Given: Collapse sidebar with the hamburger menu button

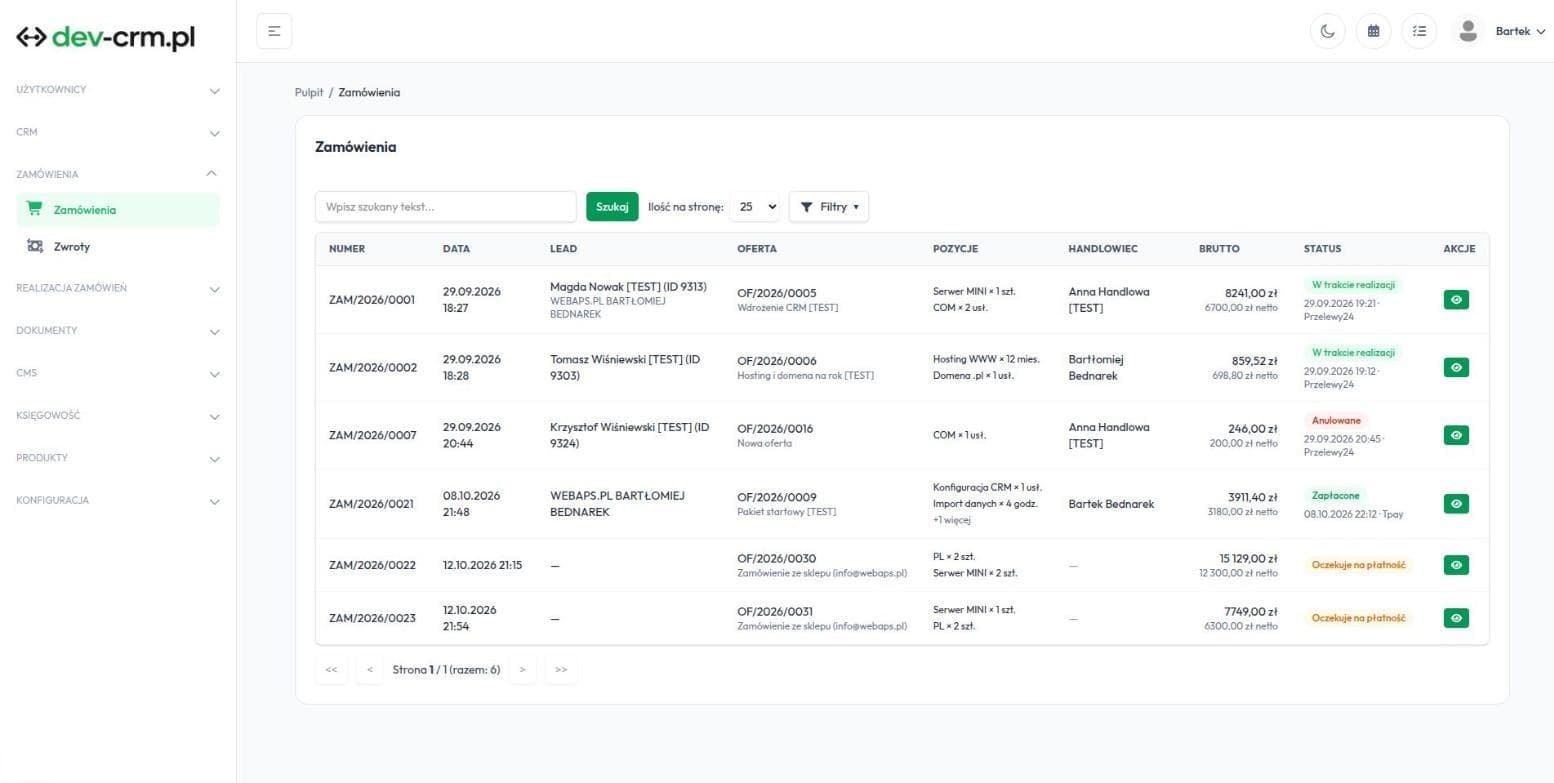Looking at the screenshot, I should click(x=274, y=31).
